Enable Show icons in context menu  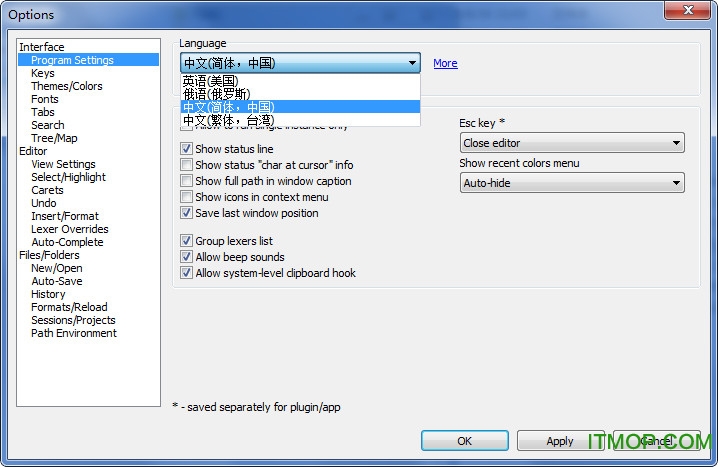pos(187,197)
